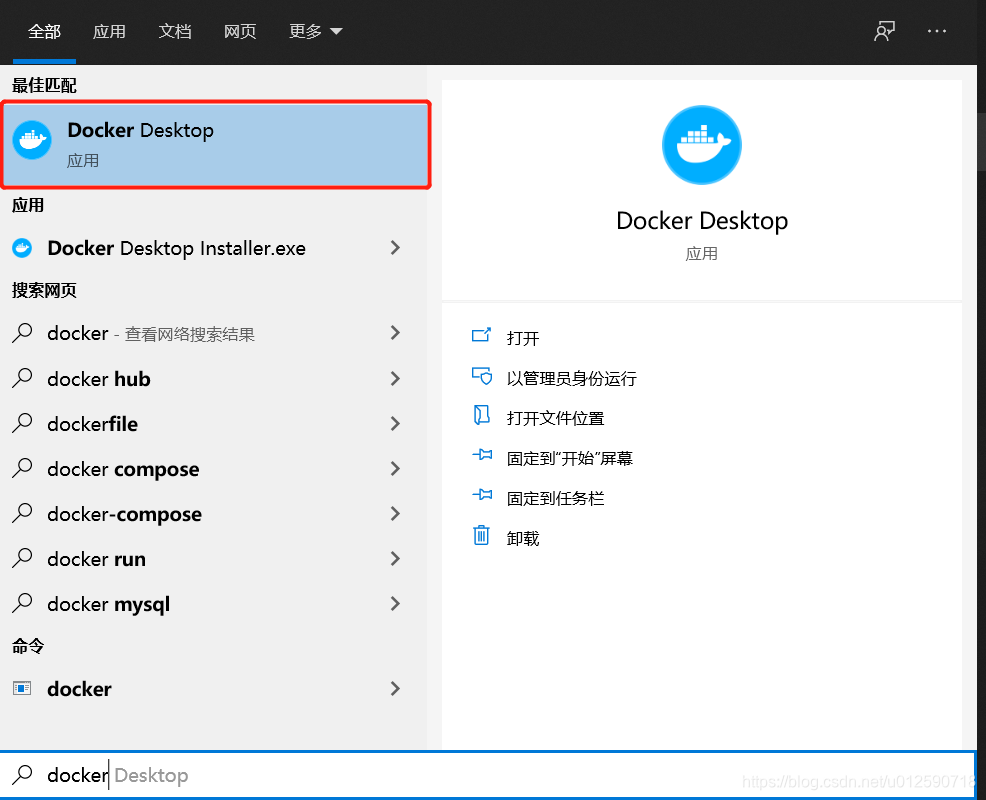Open the three-dots options menu

pyautogui.click(x=936, y=31)
